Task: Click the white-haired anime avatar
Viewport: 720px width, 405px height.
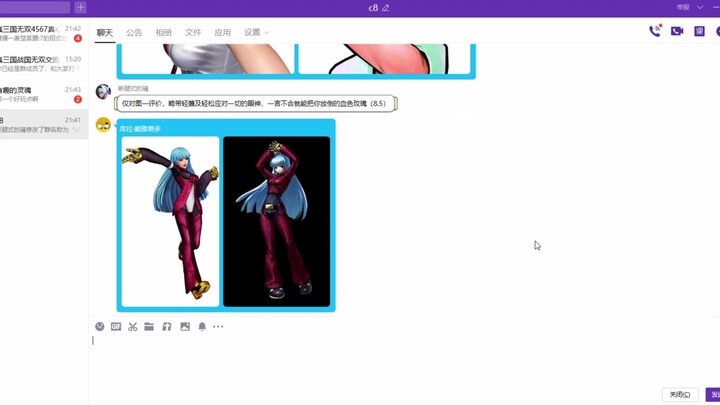Action: coord(103,91)
